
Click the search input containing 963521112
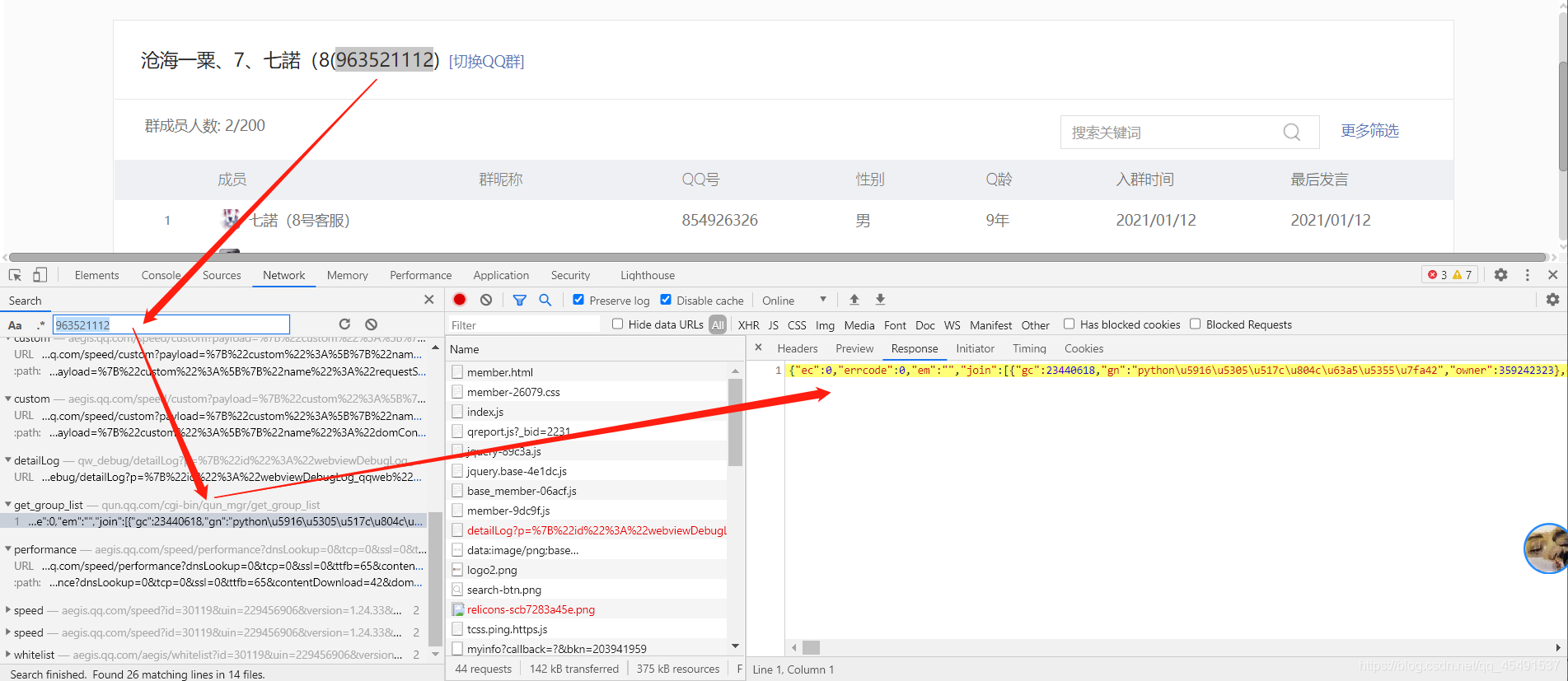(171, 324)
